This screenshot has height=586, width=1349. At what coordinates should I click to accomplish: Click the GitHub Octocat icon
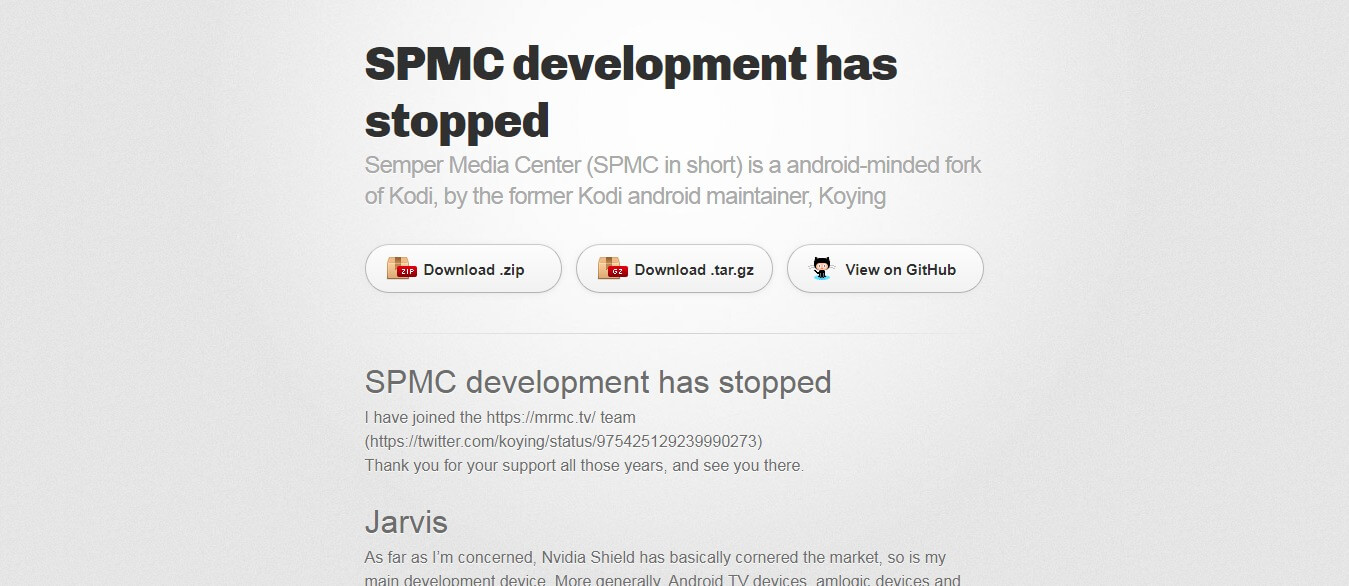(822, 268)
